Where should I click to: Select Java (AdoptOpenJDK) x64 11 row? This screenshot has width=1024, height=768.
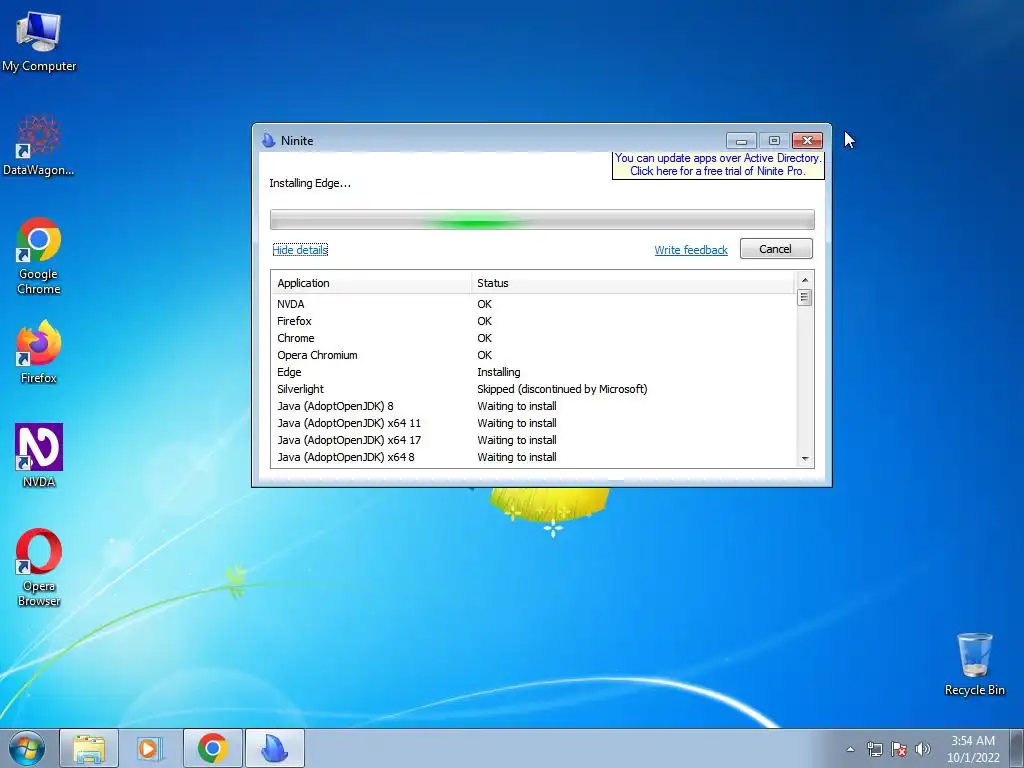click(x=533, y=423)
